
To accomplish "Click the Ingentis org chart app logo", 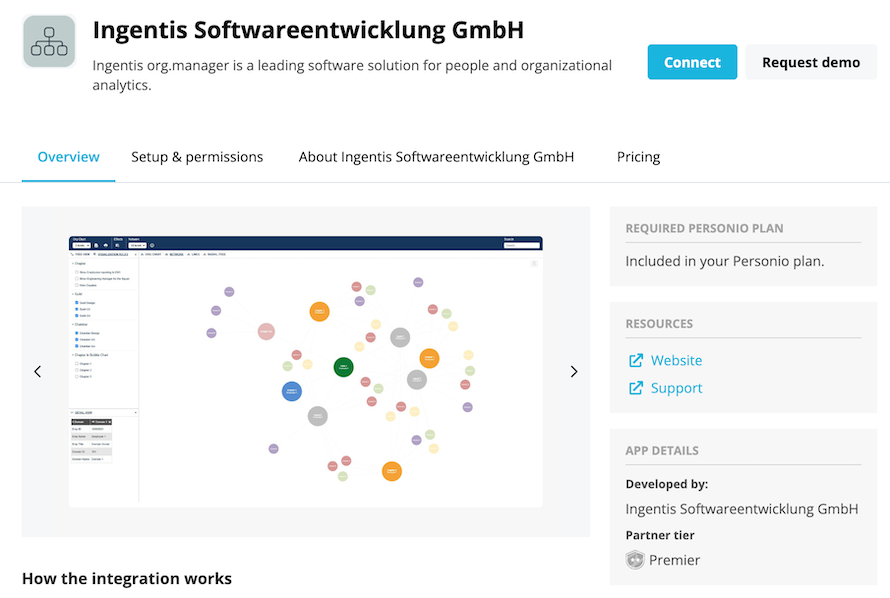I will click(x=49, y=41).
